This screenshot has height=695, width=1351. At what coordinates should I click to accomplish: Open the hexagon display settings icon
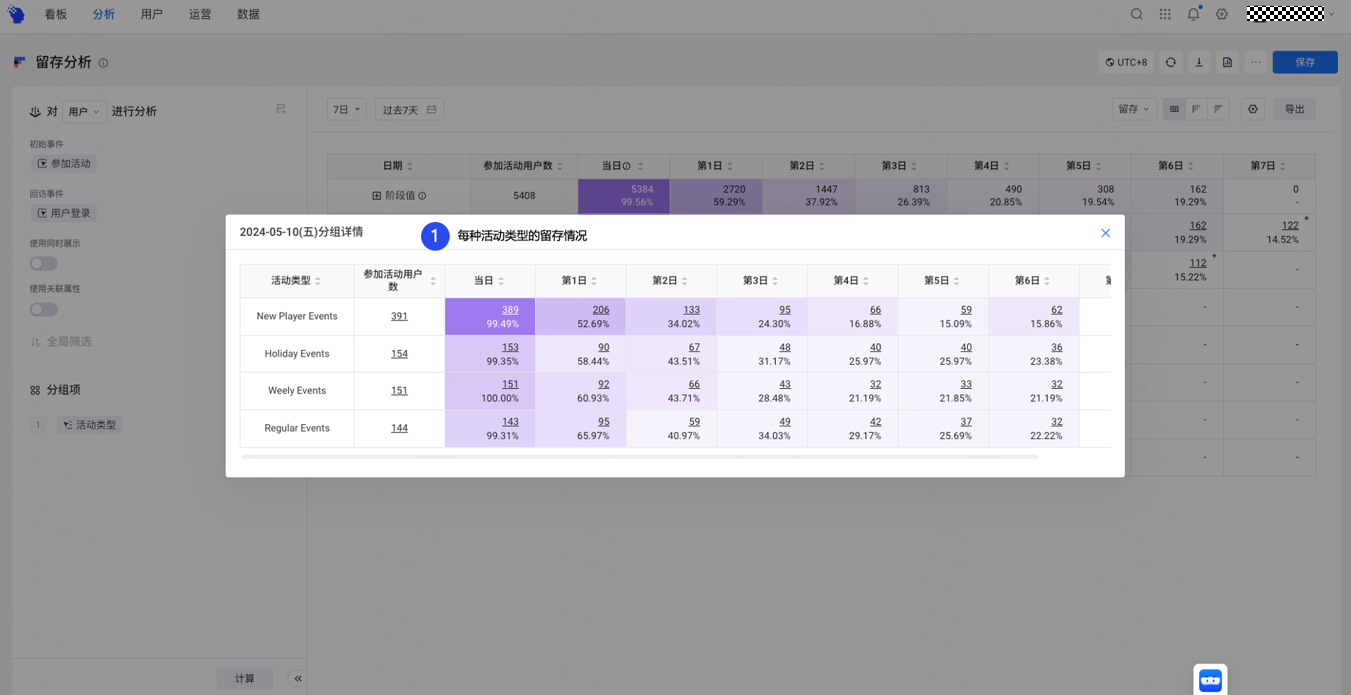(x=1253, y=109)
